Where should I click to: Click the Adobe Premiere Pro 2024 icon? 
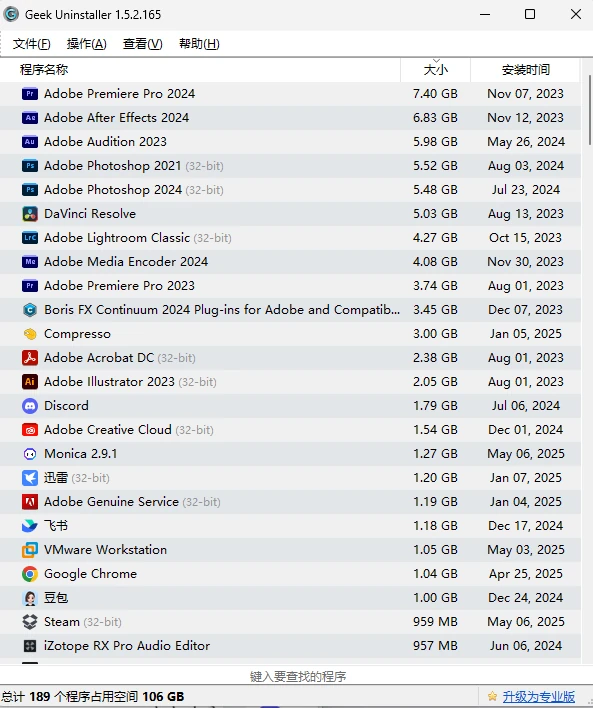tap(30, 94)
